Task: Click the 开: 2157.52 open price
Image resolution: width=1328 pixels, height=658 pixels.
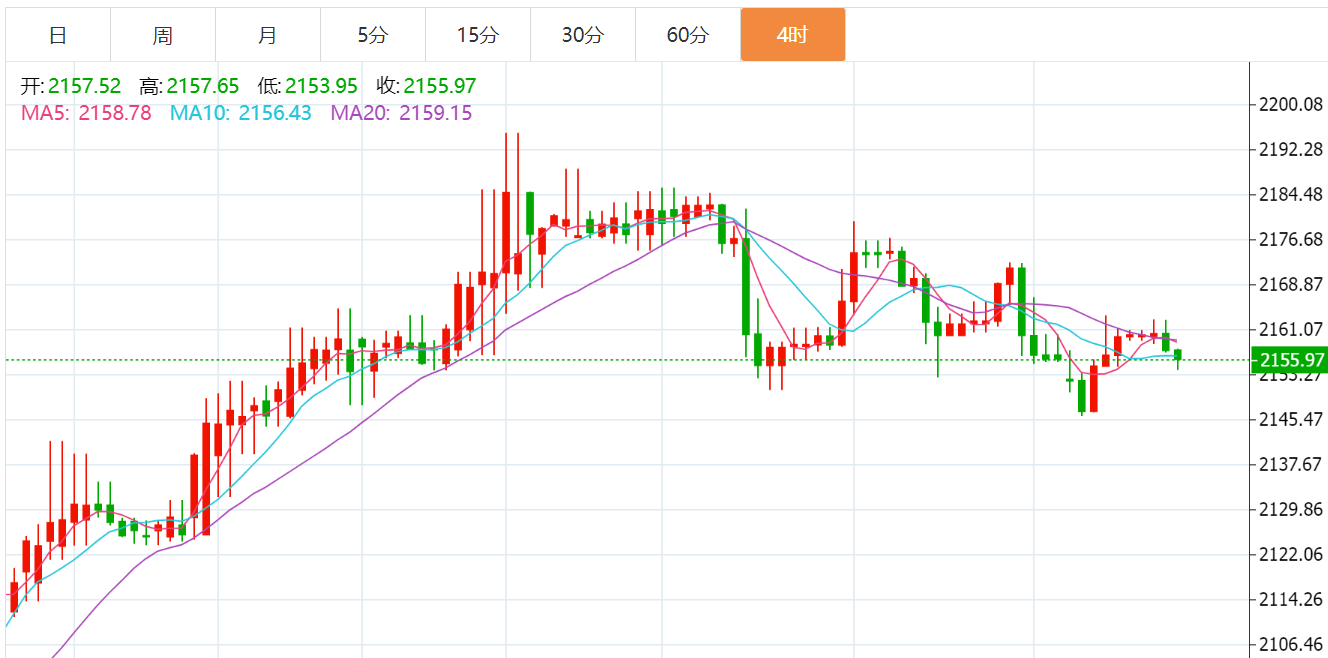Action: coord(71,86)
